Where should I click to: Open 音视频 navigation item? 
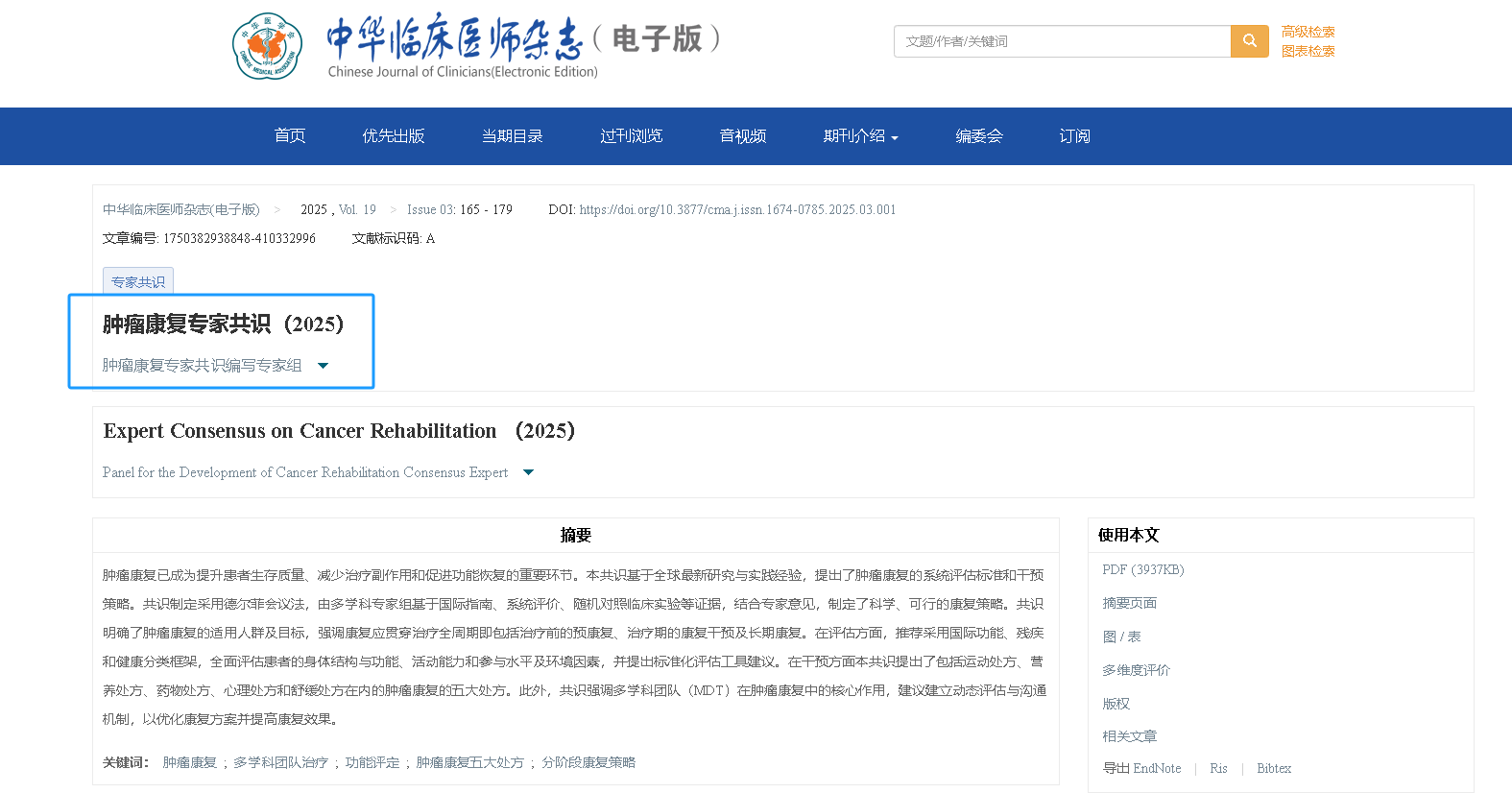[x=743, y=136]
